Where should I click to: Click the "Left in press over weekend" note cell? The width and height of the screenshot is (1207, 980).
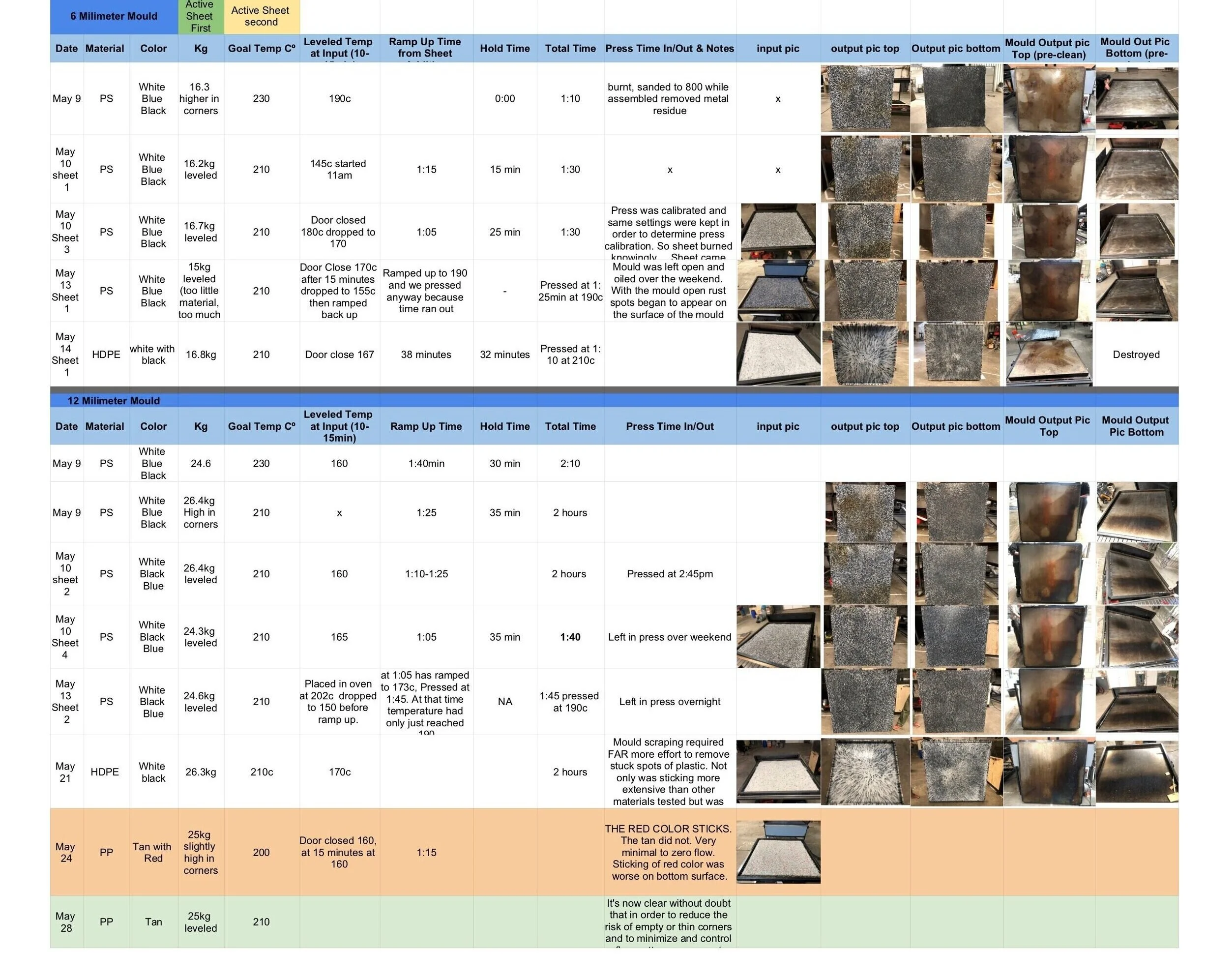pyautogui.click(x=669, y=637)
